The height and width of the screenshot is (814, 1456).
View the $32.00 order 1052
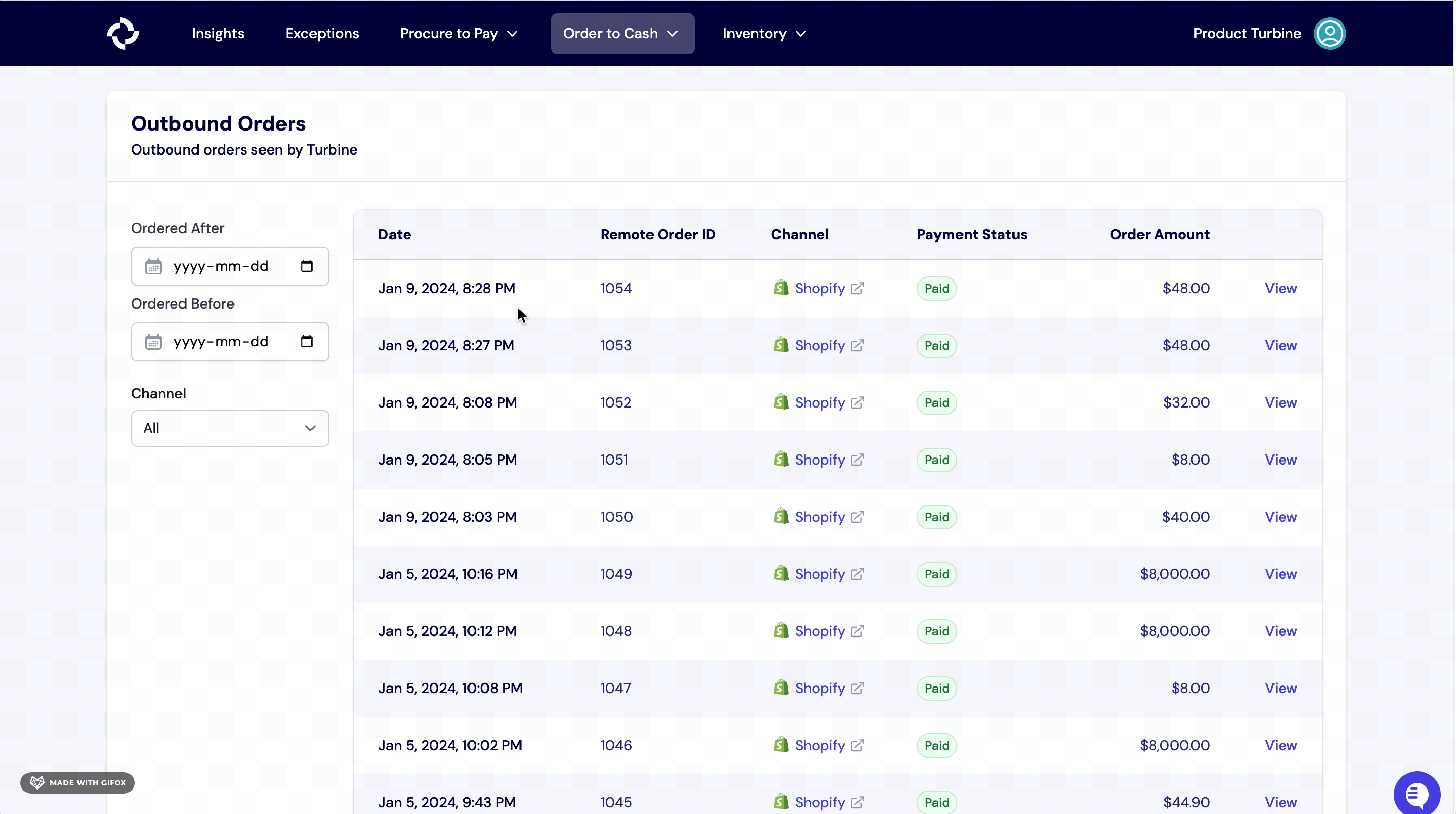1281,402
